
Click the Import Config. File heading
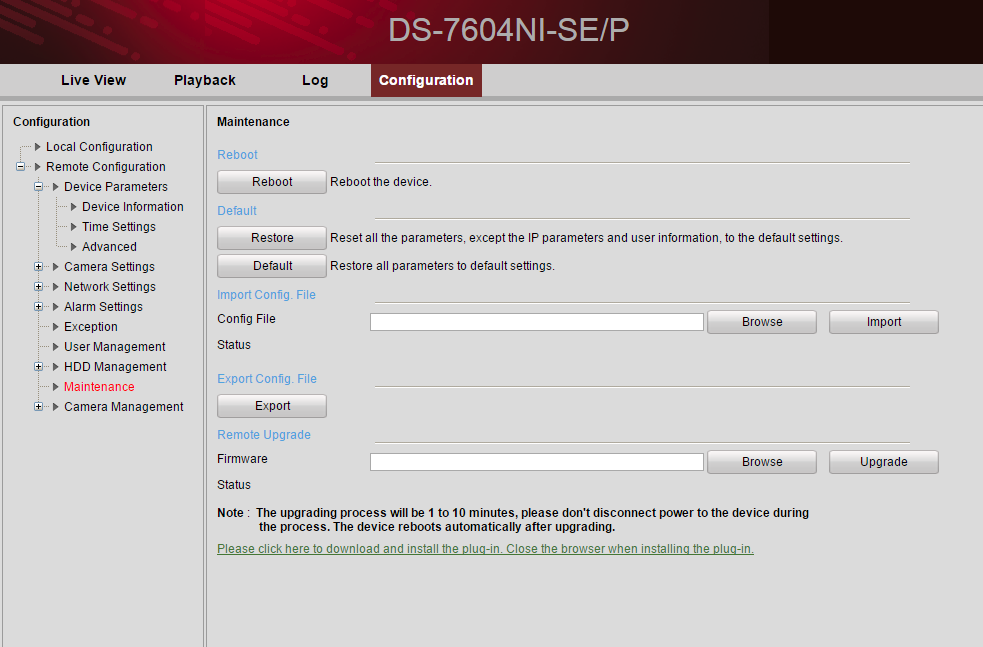266,295
